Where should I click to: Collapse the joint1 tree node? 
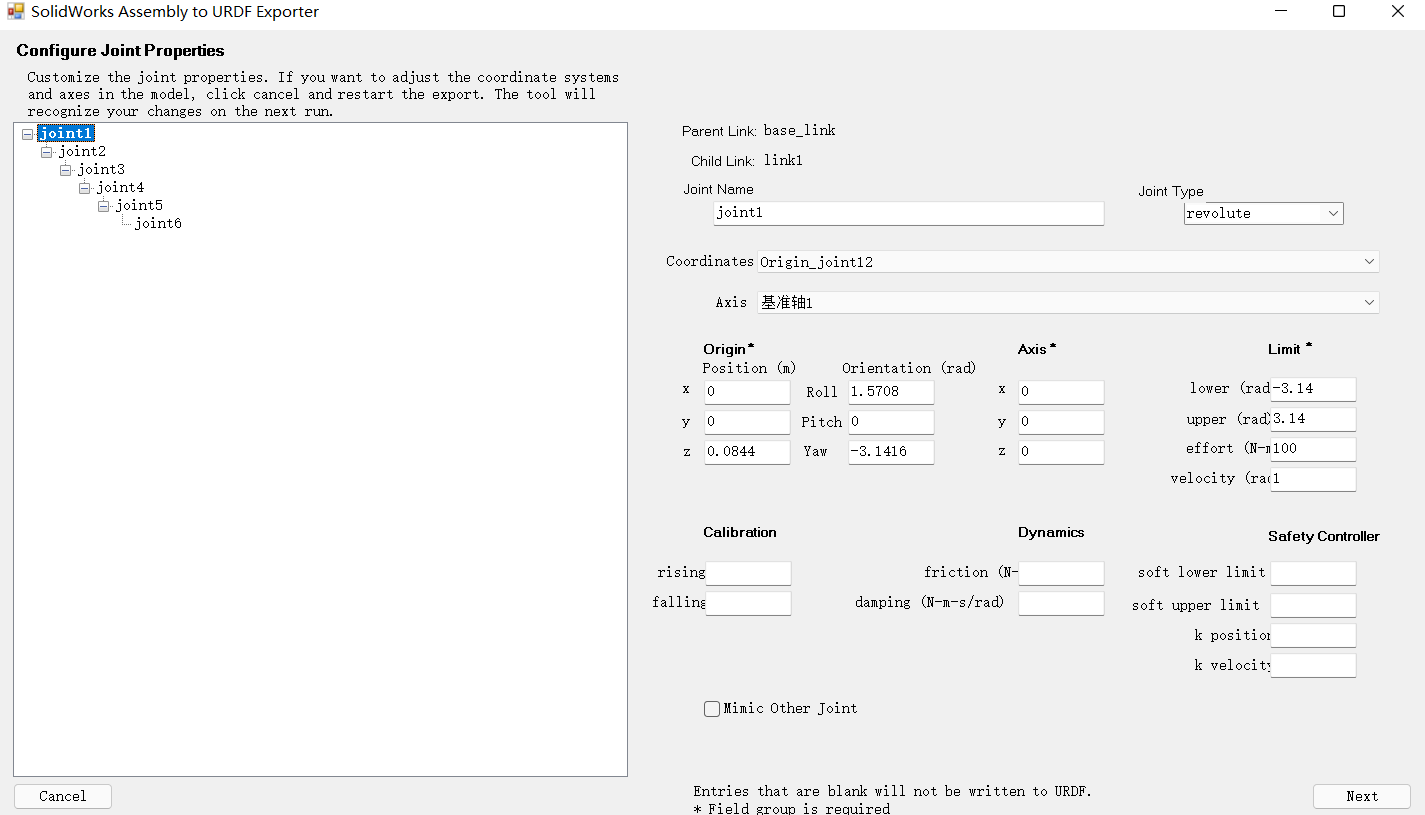point(27,134)
